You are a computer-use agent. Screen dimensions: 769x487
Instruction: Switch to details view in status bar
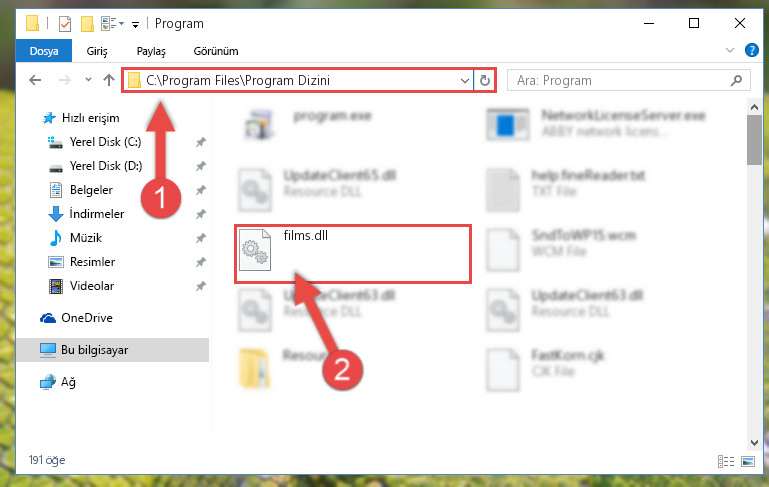pyautogui.click(x=726, y=461)
